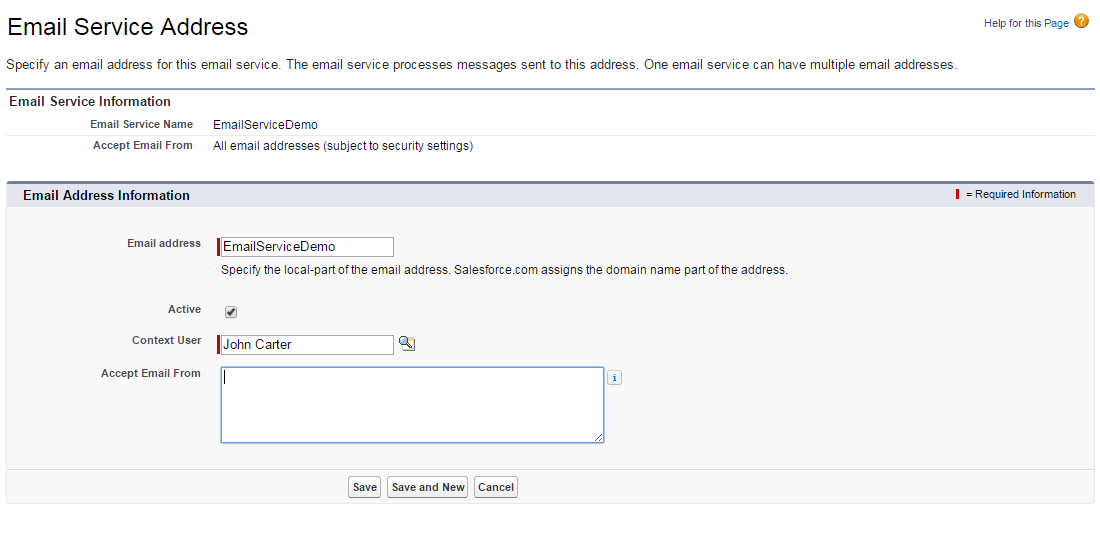Screen dimensions: 1100x545
Task: Click the Active label text
Action: coord(184,310)
